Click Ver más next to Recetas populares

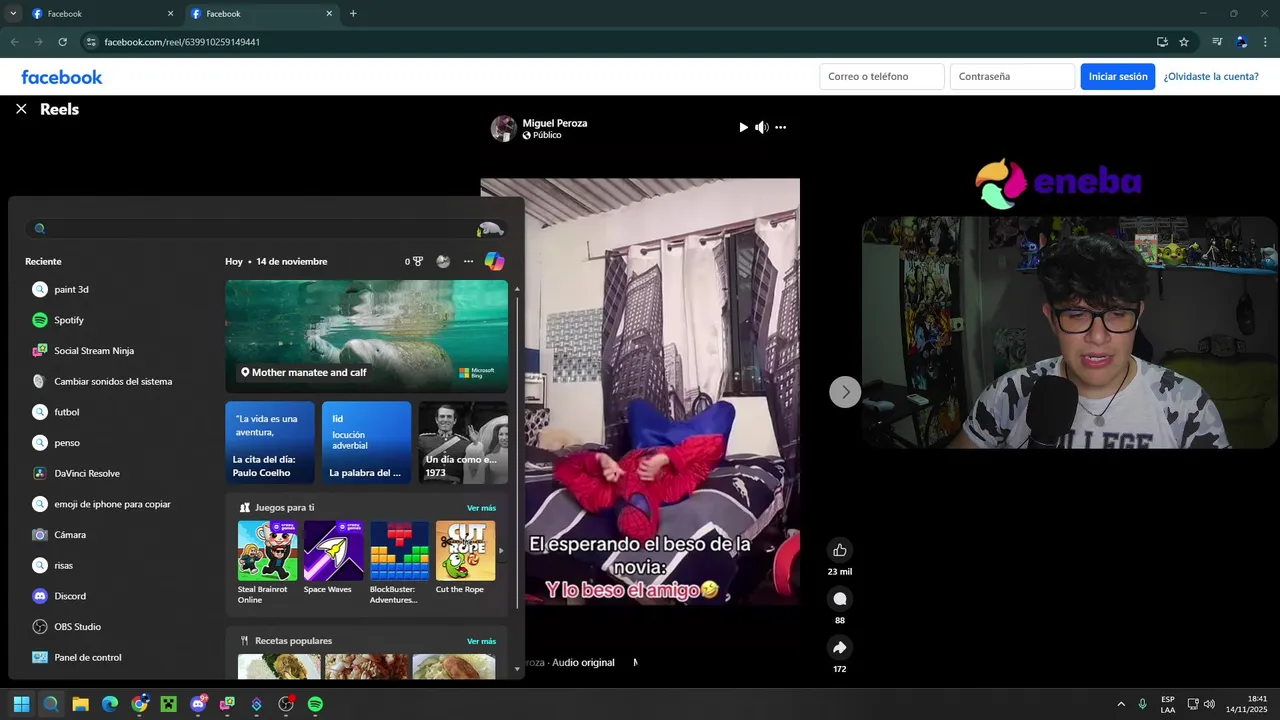tap(481, 641)
